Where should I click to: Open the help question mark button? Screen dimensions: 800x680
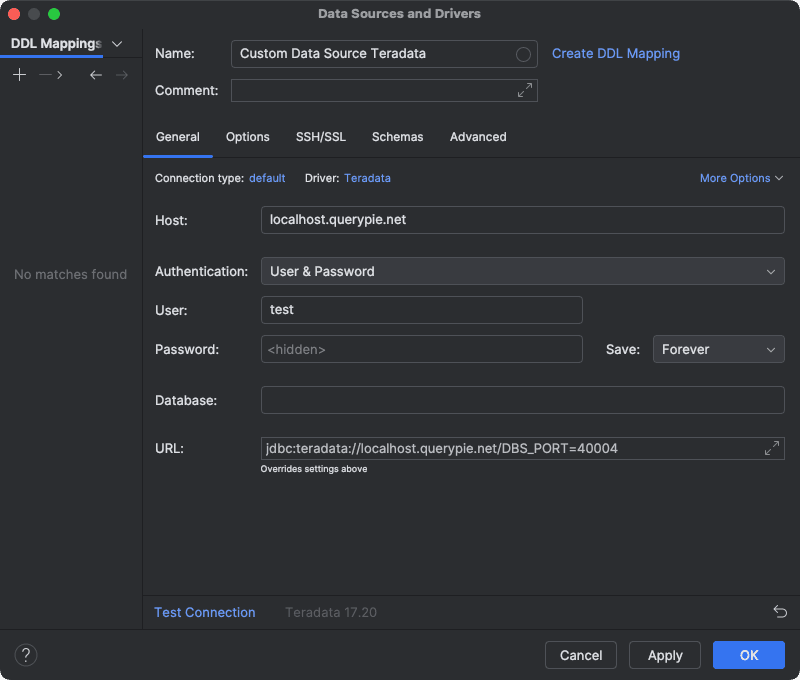click(27, 655)
